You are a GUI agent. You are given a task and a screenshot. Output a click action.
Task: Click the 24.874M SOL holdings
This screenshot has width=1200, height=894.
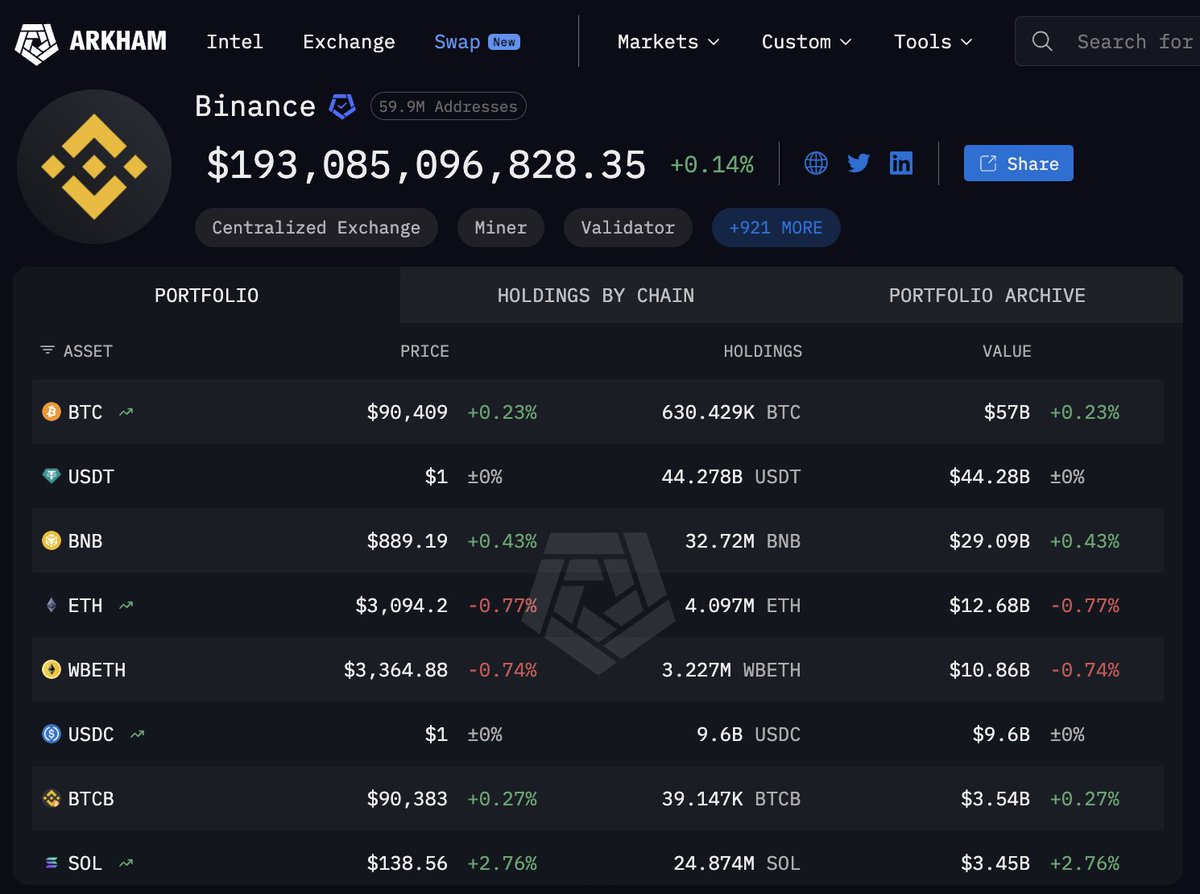(737, 863)
